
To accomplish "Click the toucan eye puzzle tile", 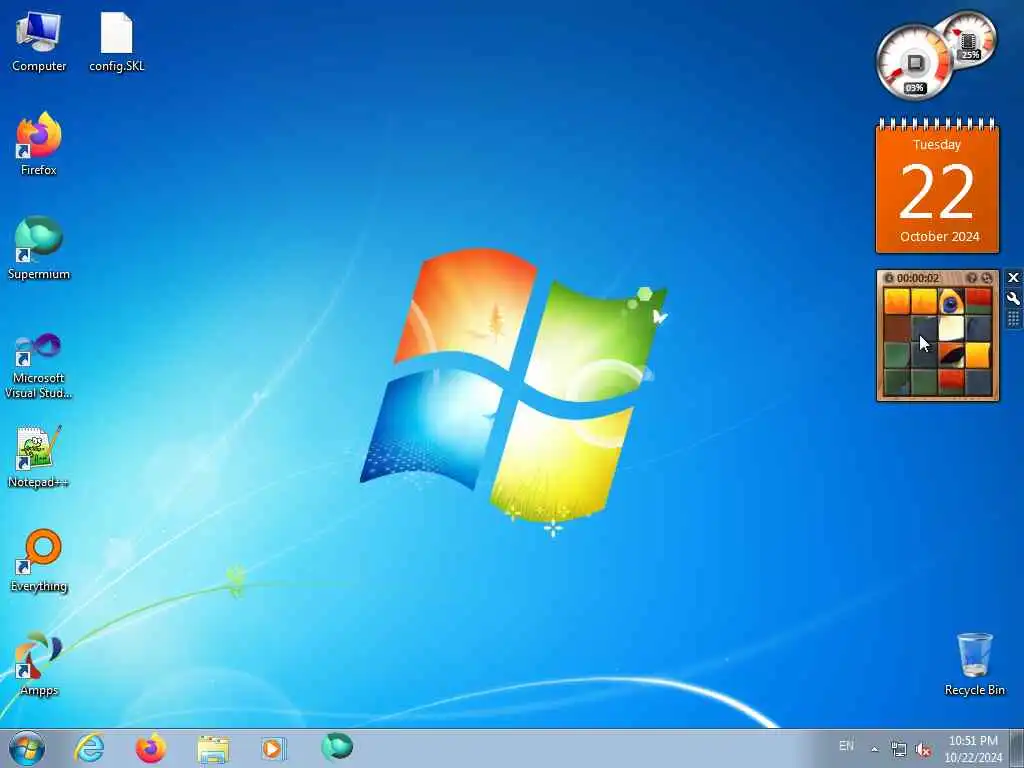I will coord(951,302).
